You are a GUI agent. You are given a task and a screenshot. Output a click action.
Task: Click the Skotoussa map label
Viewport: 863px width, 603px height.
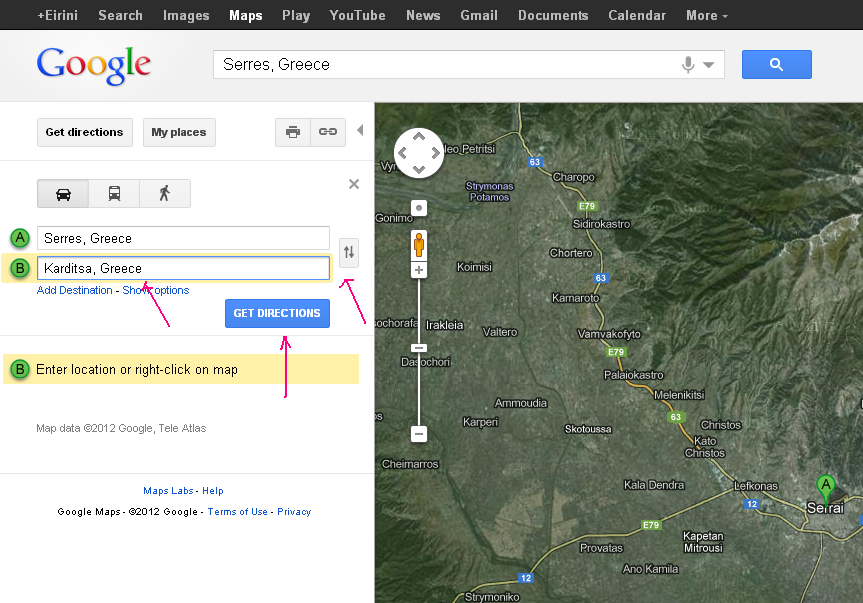588,429
